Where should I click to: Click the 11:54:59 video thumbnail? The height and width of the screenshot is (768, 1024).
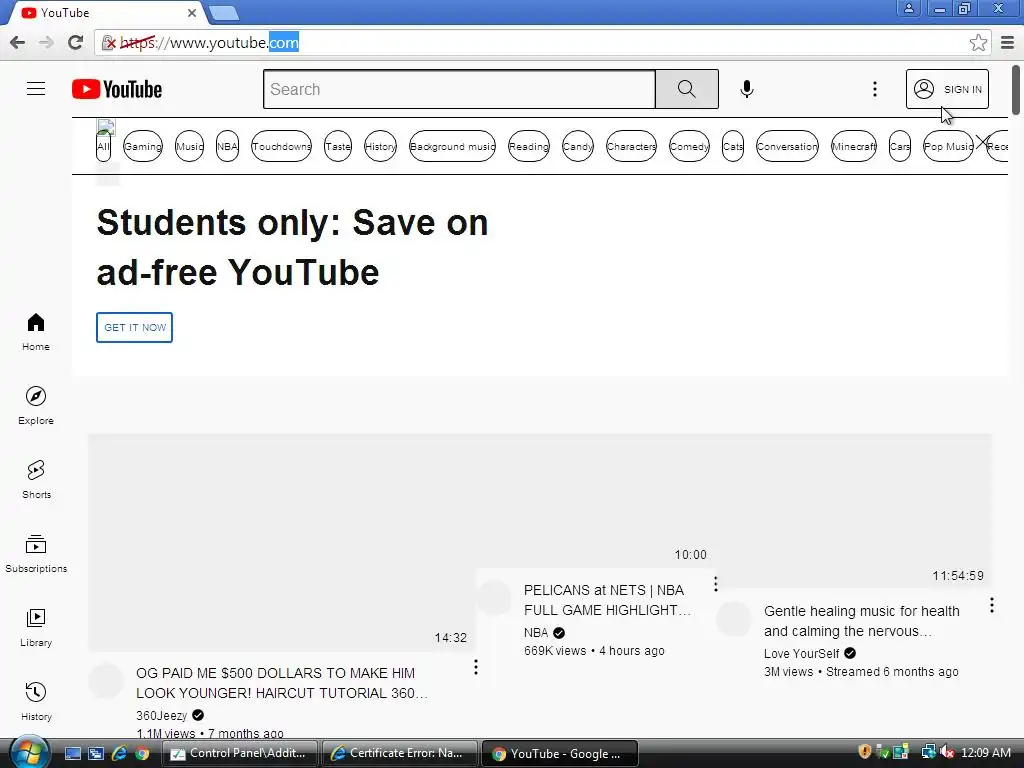[x=854, y=511]
